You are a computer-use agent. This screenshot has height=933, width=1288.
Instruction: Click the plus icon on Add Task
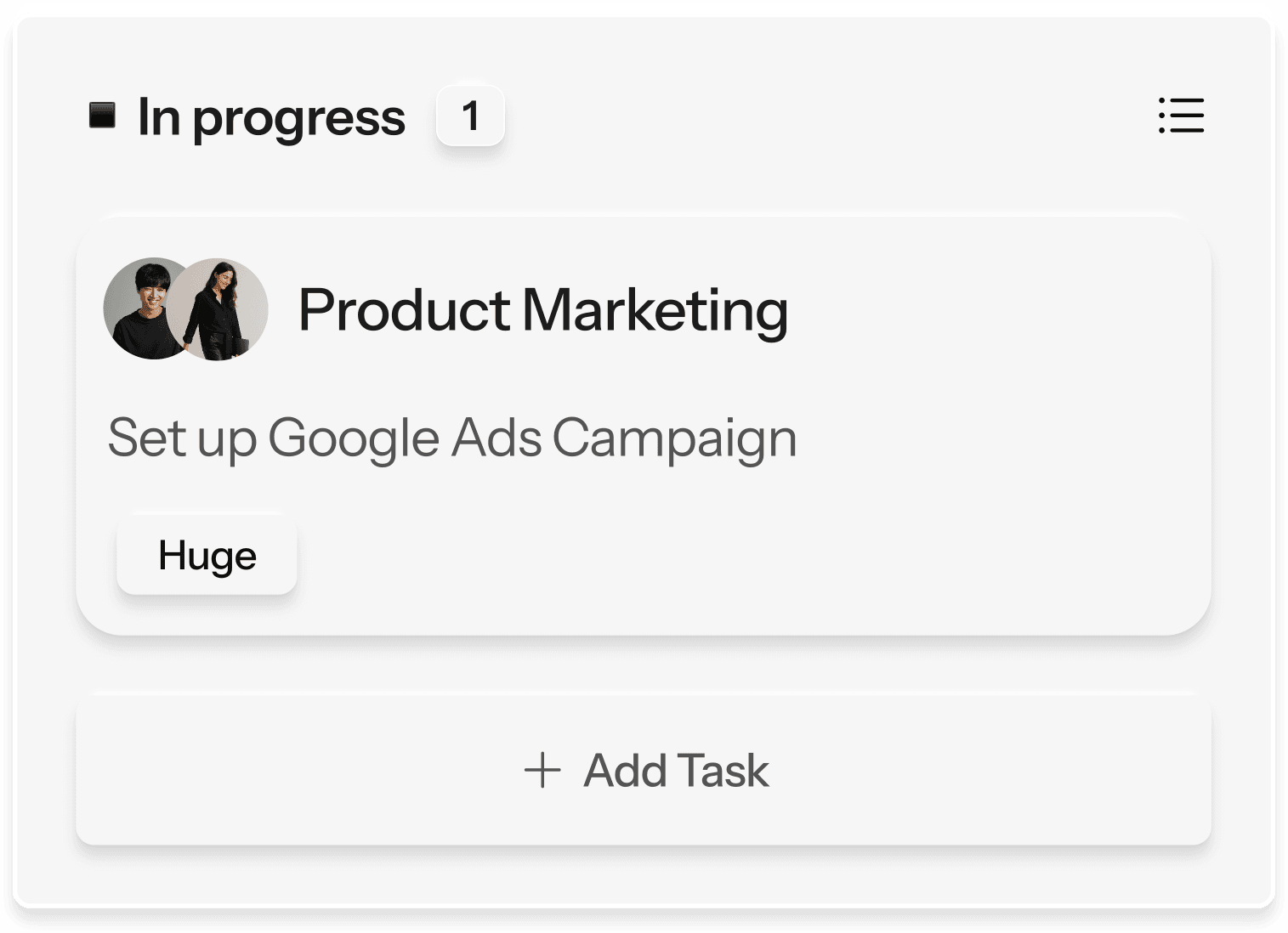coord(542,770)
